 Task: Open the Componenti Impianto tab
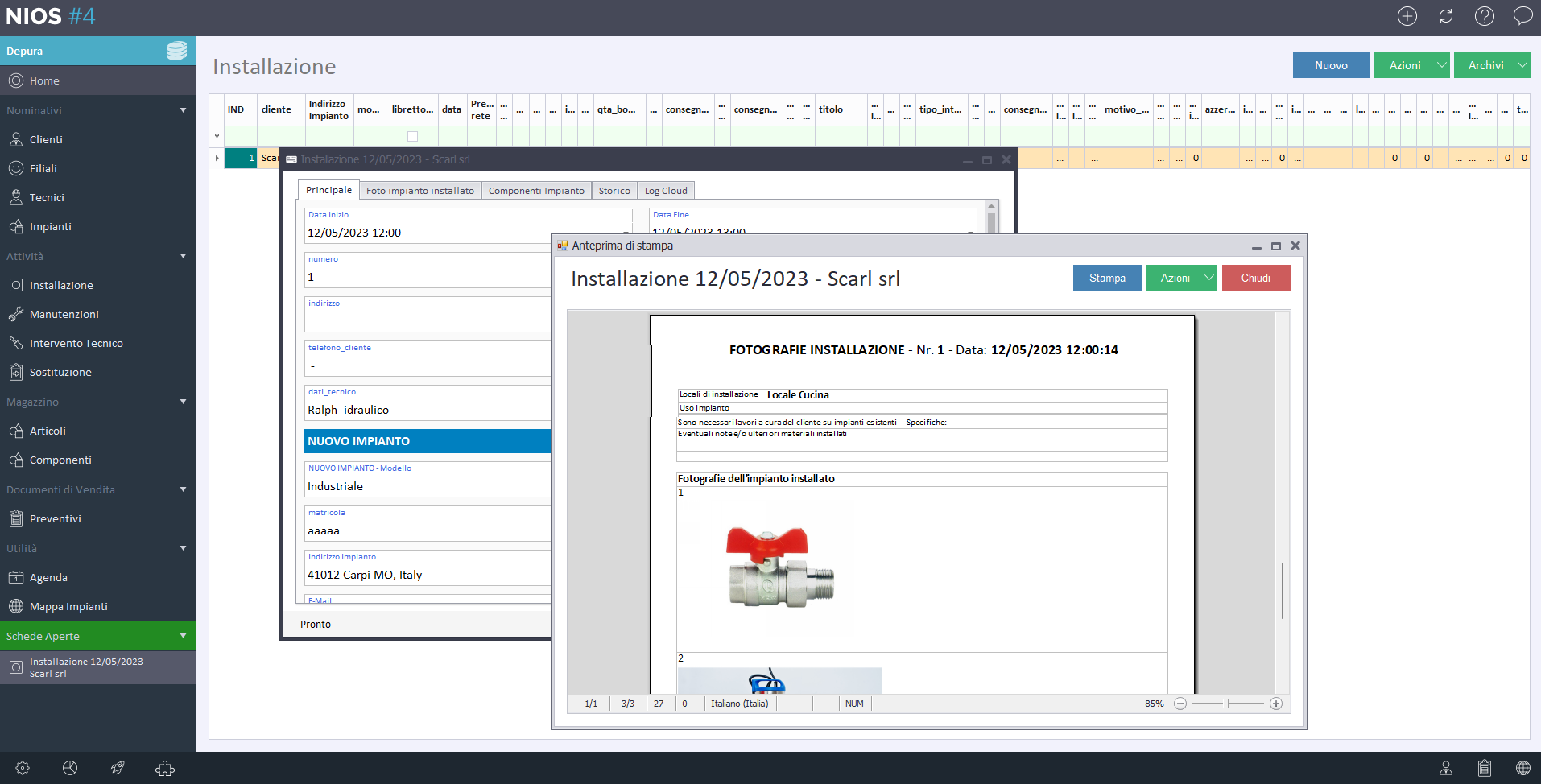coord(536,191)
